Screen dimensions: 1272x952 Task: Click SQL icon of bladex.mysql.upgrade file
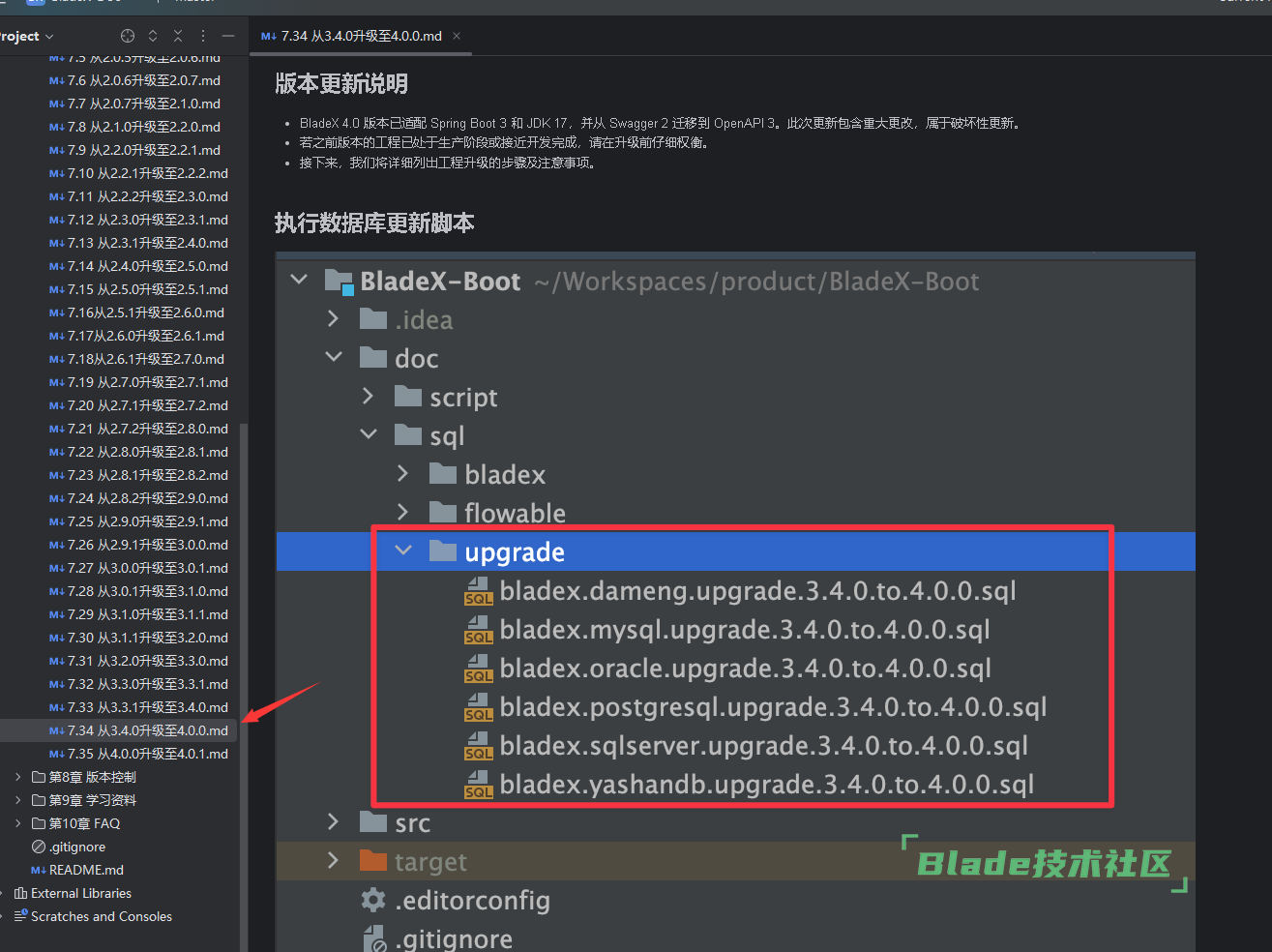point(478,630)
